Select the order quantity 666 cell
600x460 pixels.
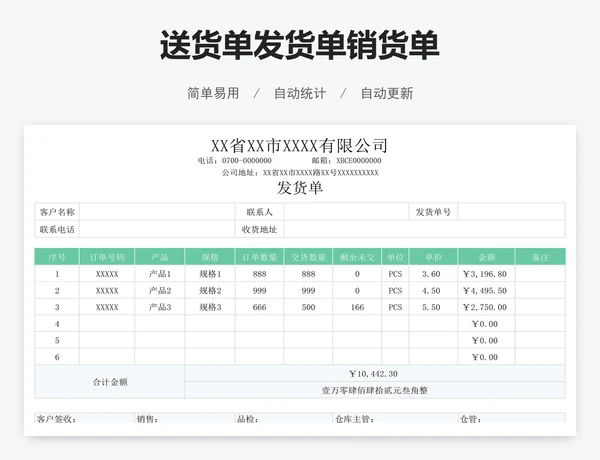[x=259, y=307]
